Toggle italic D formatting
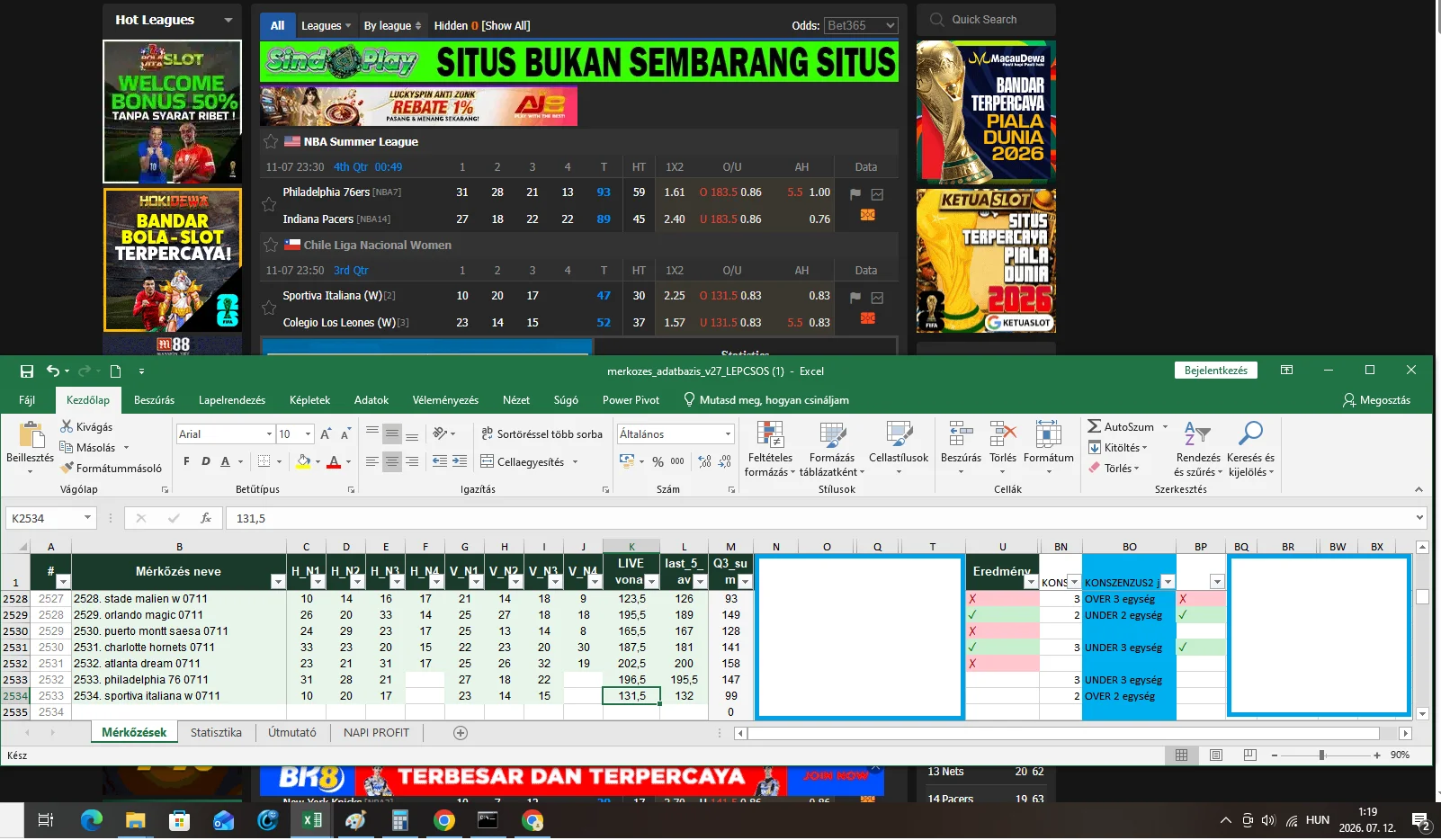Image resolution: width=1441 pixels, height=840 pixels. (x=206, y=461)
